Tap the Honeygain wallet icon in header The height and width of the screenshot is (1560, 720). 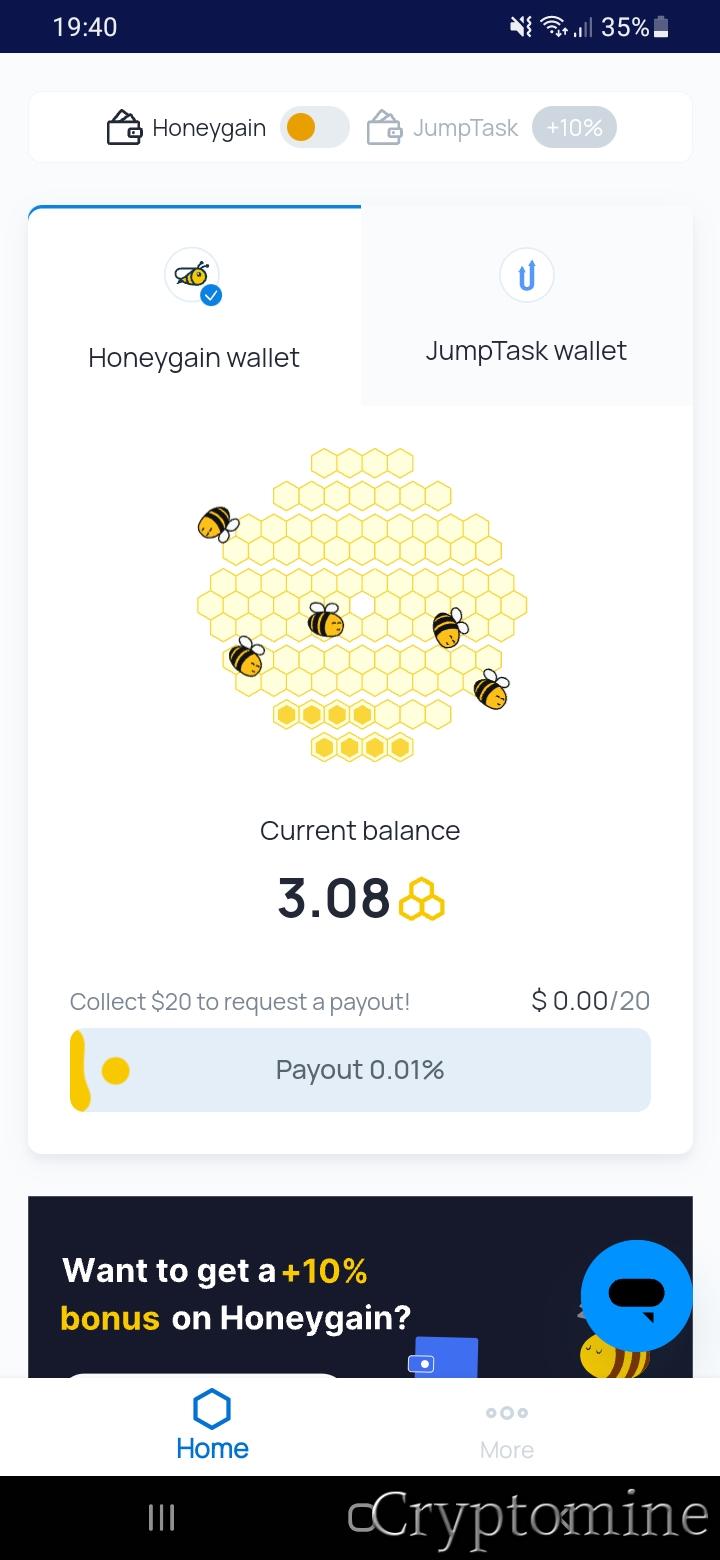124,128
